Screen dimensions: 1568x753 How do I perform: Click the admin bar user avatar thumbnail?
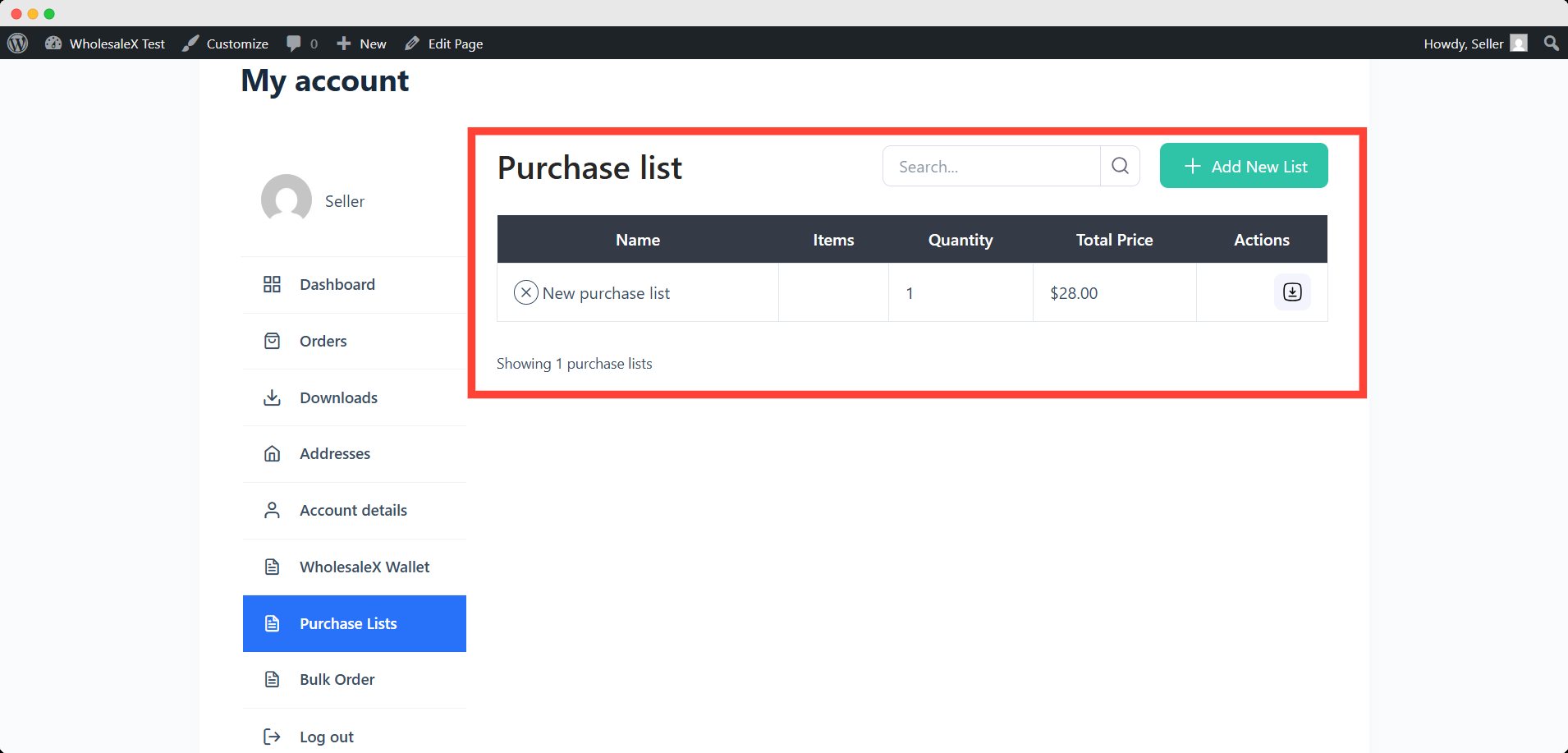pos(1519,44)
